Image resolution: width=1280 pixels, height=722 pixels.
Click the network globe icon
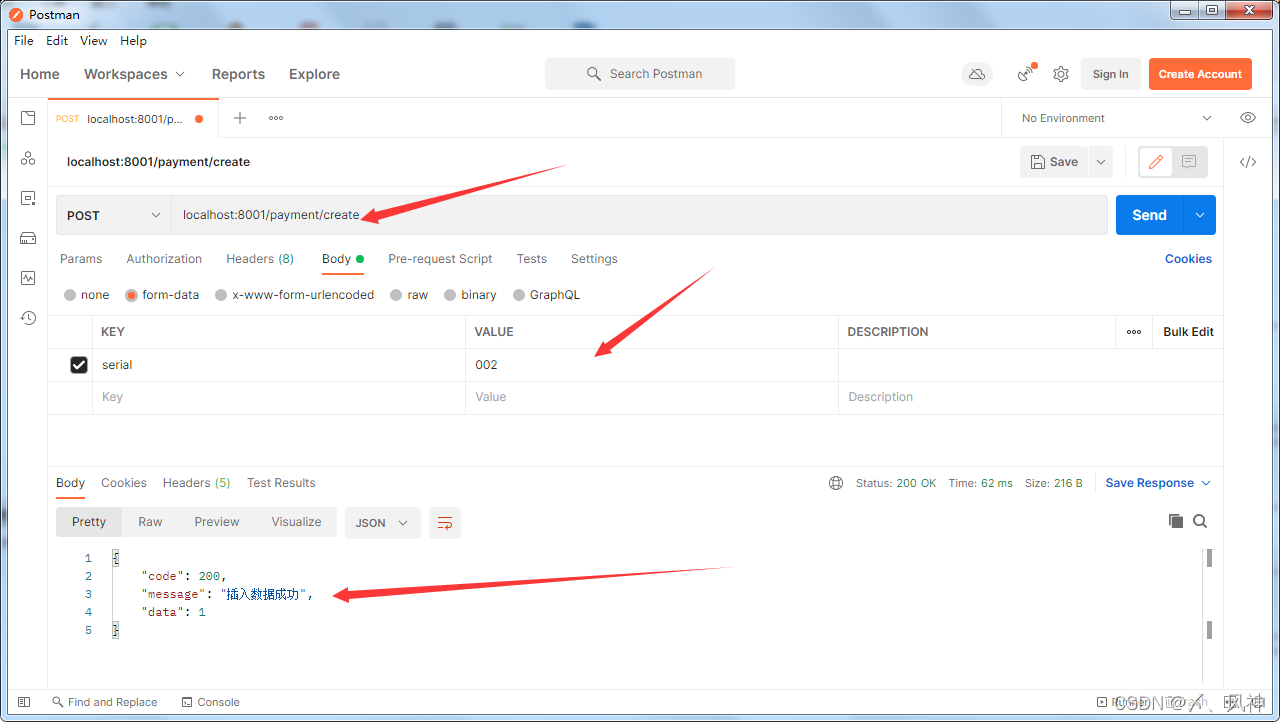(836, 483)
